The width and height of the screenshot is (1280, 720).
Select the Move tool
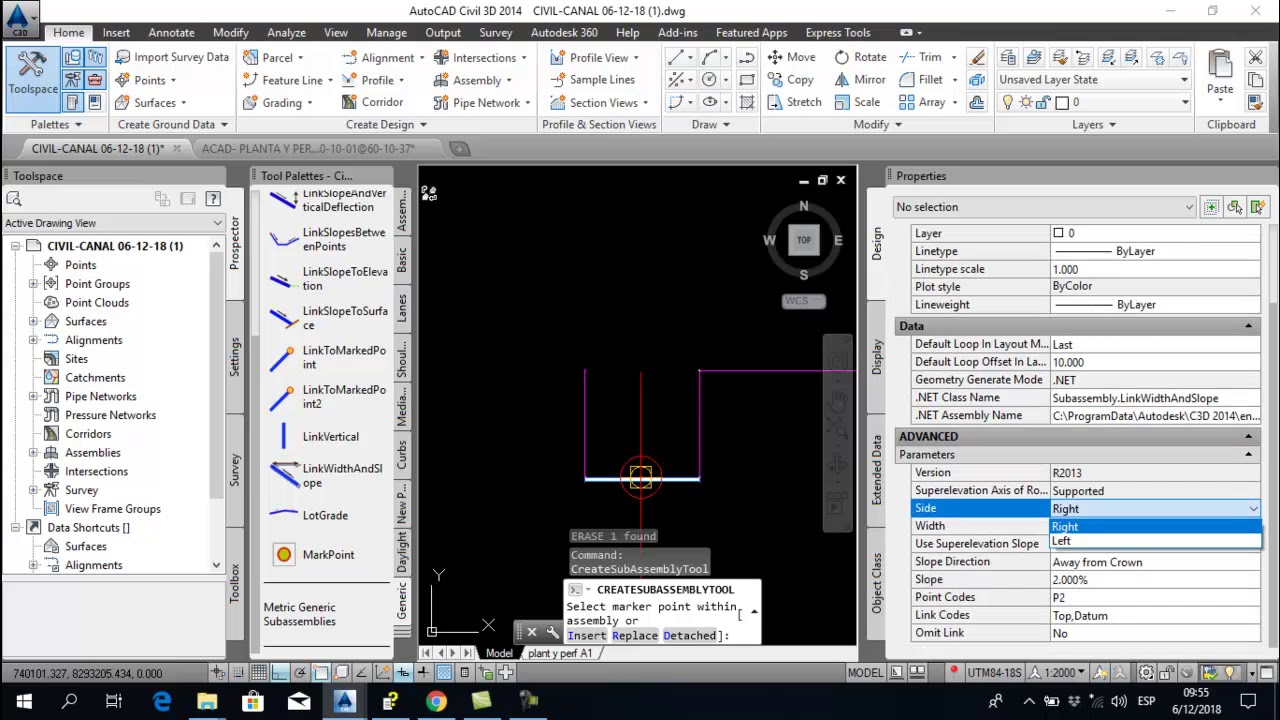coord(792,57)
